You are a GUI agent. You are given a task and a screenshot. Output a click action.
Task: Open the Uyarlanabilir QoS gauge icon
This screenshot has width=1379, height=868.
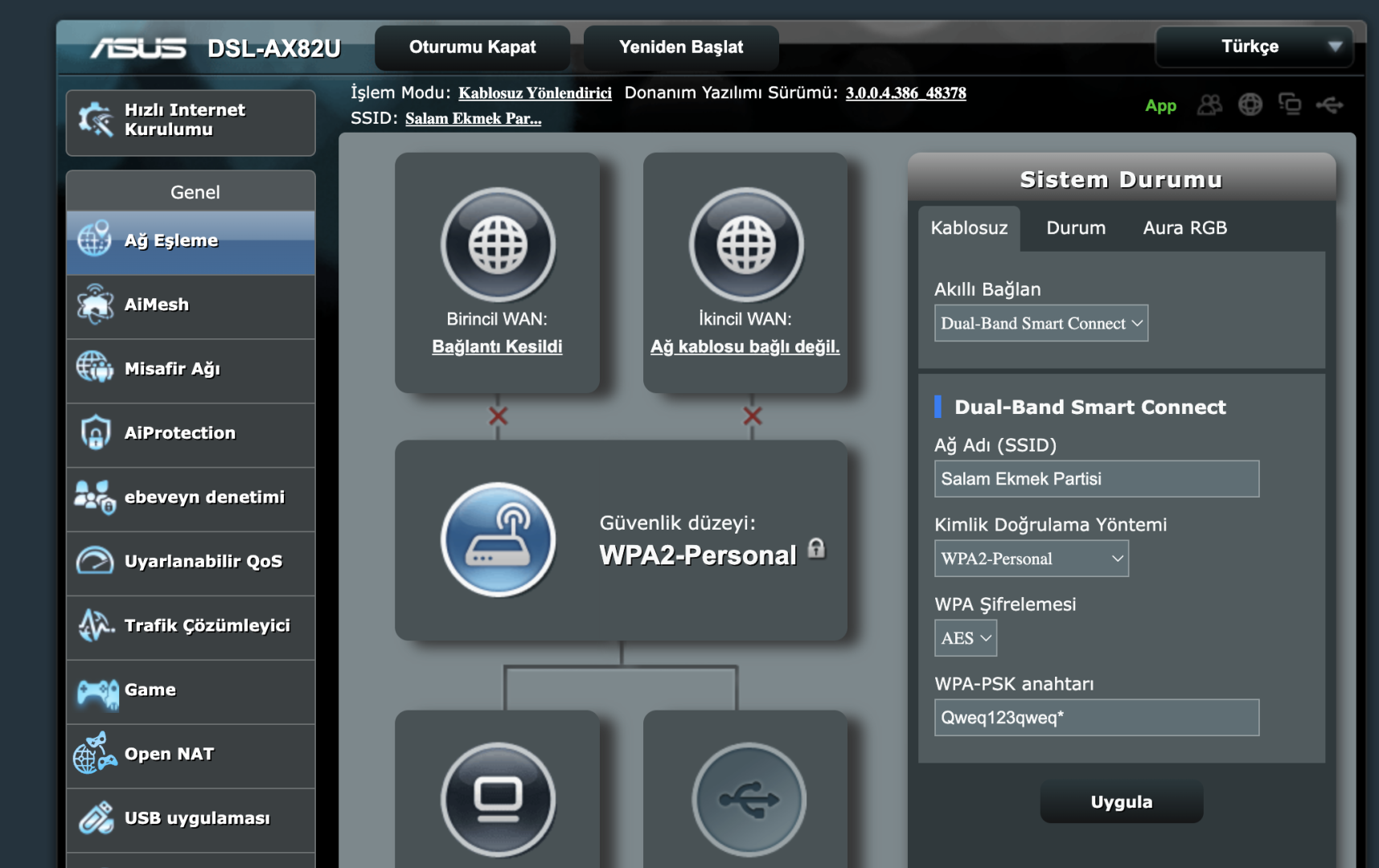tap(95, 560)
